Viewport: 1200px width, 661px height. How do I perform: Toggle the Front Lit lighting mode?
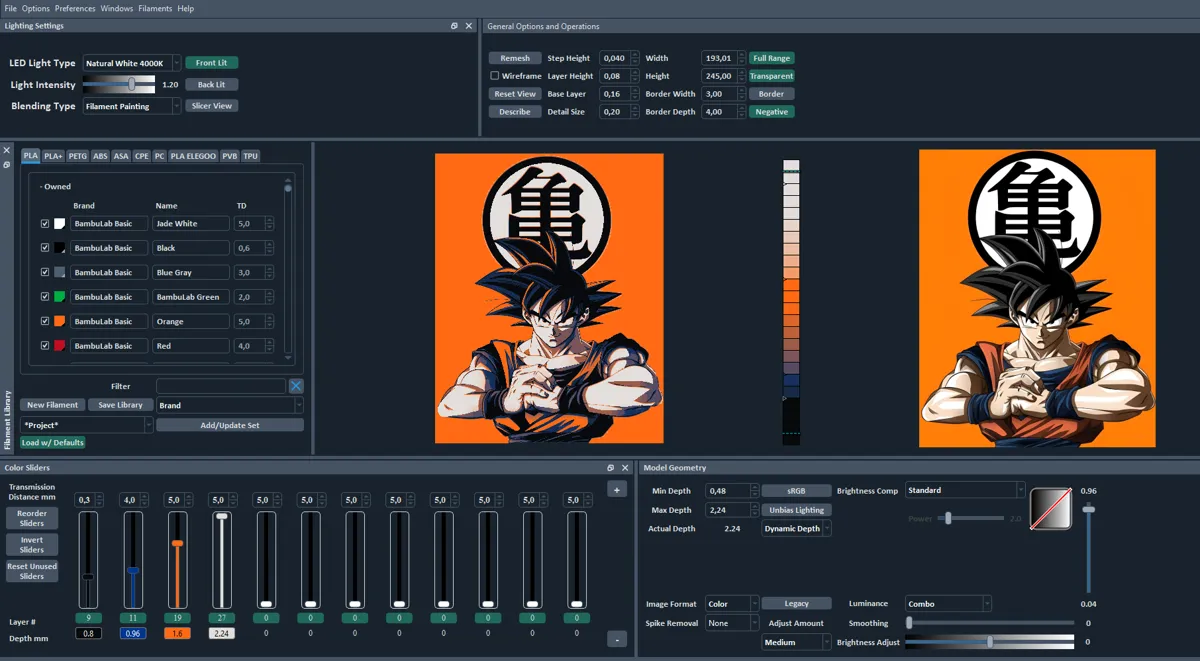(x=212, y=63)
